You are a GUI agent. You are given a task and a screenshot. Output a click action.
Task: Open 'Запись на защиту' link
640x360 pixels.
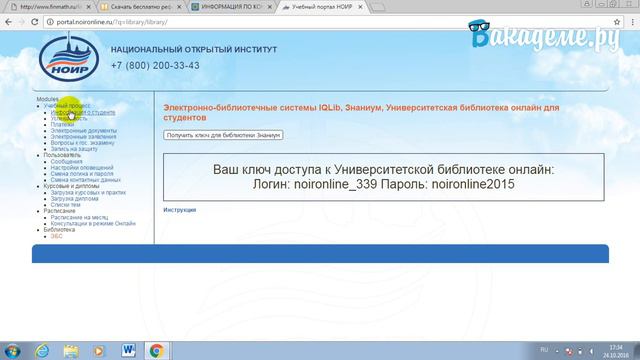click(74, 149)
